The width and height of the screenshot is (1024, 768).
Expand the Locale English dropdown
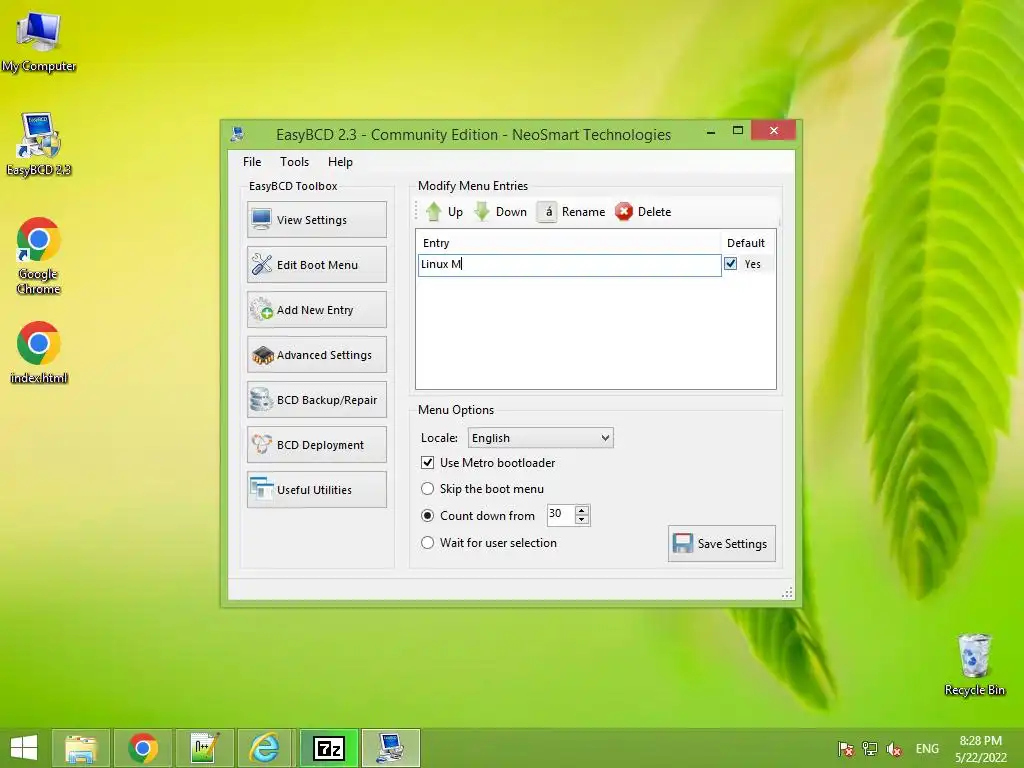(541, 438)
